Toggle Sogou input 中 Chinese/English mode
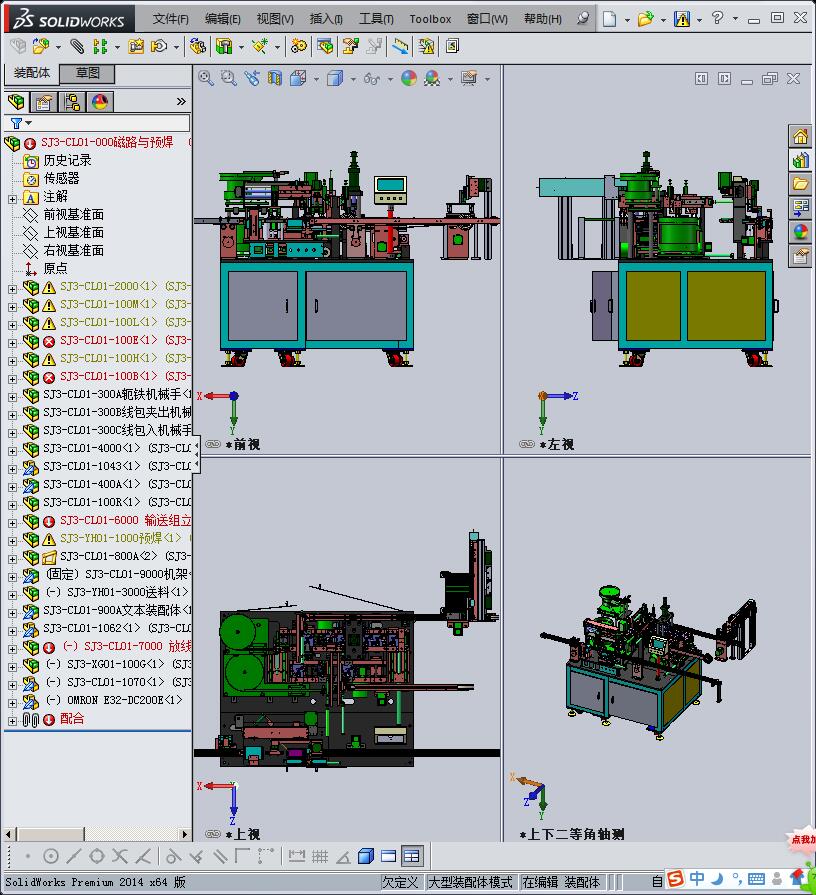 click(697, 878)
